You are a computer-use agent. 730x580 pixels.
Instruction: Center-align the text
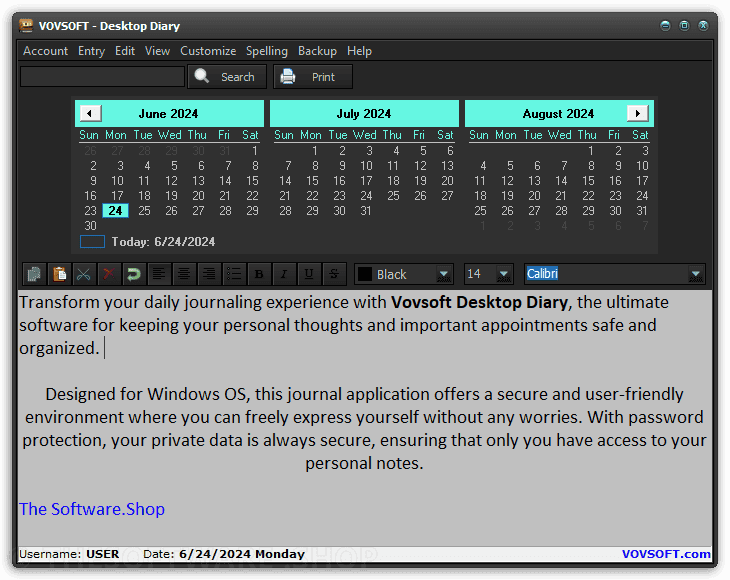(184, 274)
